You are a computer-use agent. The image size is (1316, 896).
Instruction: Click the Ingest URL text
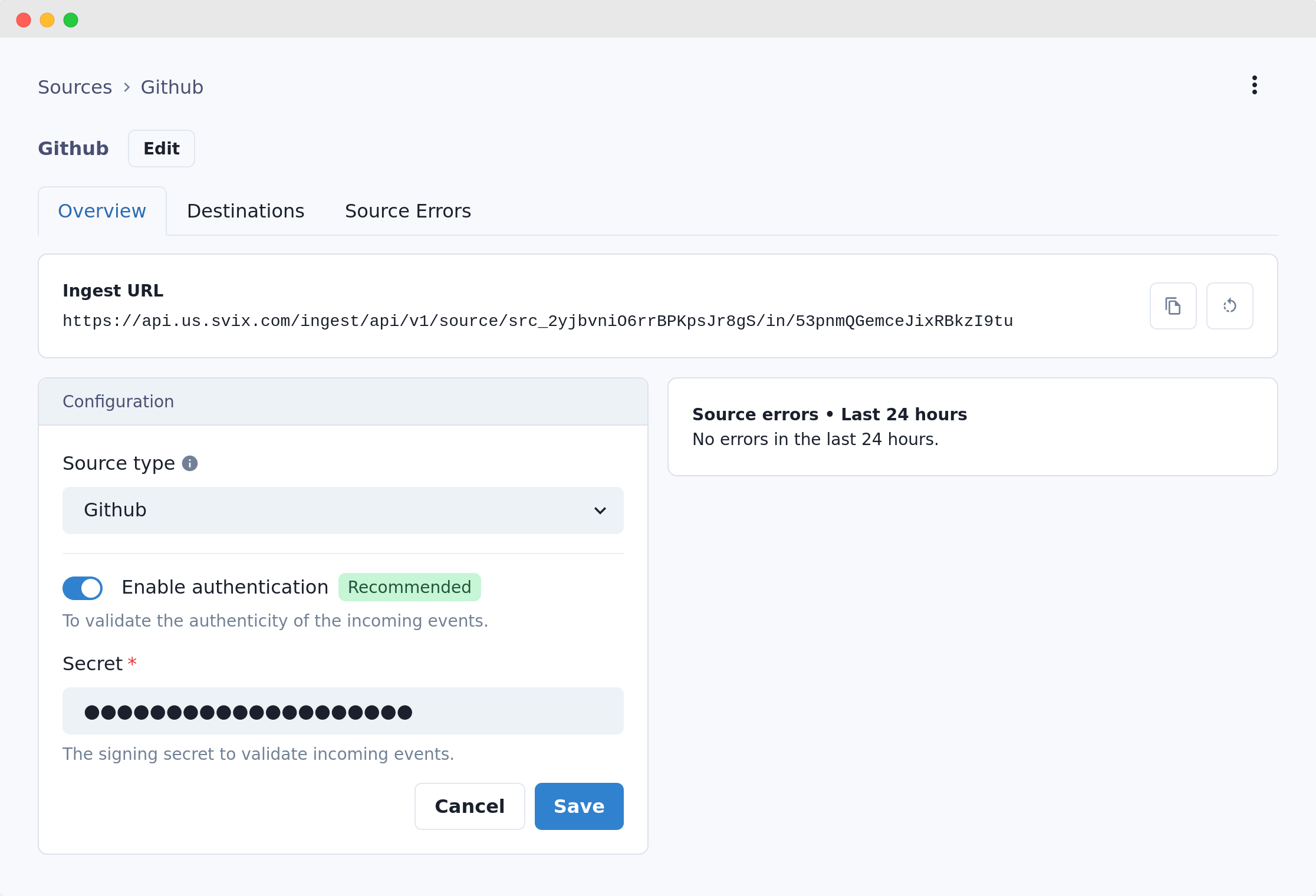(x=537, y=321)
